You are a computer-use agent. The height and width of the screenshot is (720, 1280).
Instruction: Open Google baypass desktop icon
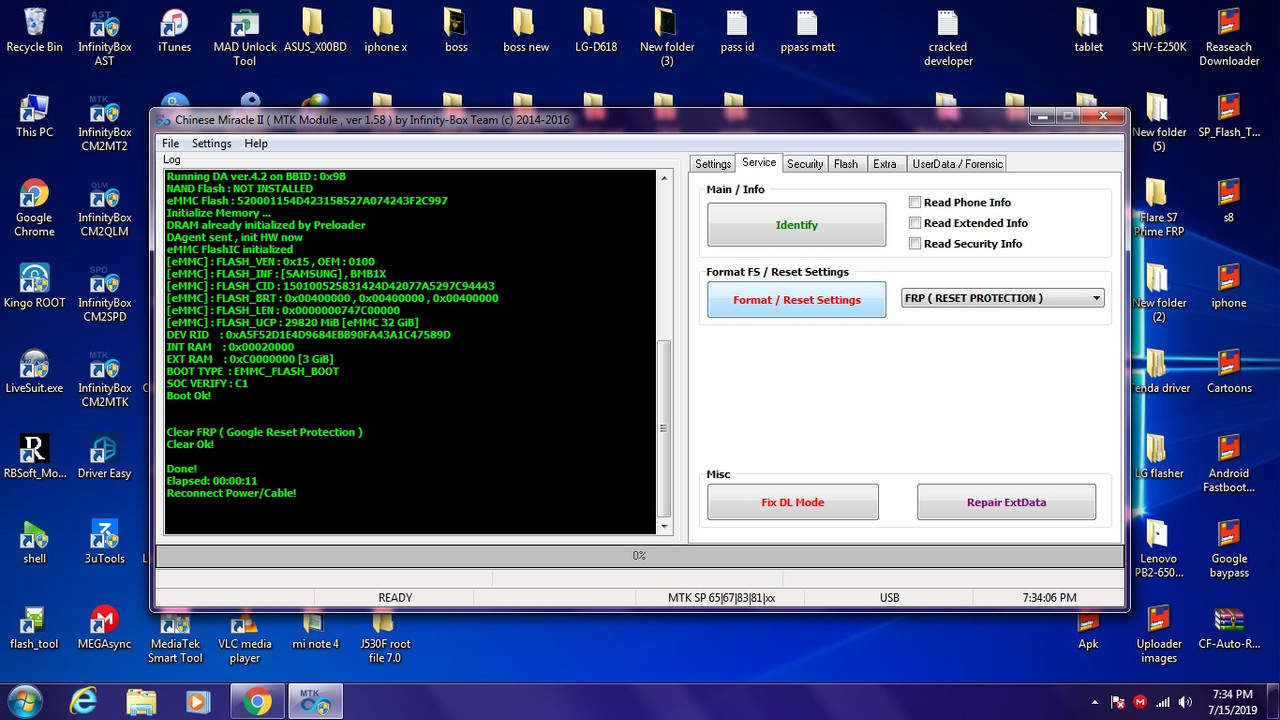1229,549
